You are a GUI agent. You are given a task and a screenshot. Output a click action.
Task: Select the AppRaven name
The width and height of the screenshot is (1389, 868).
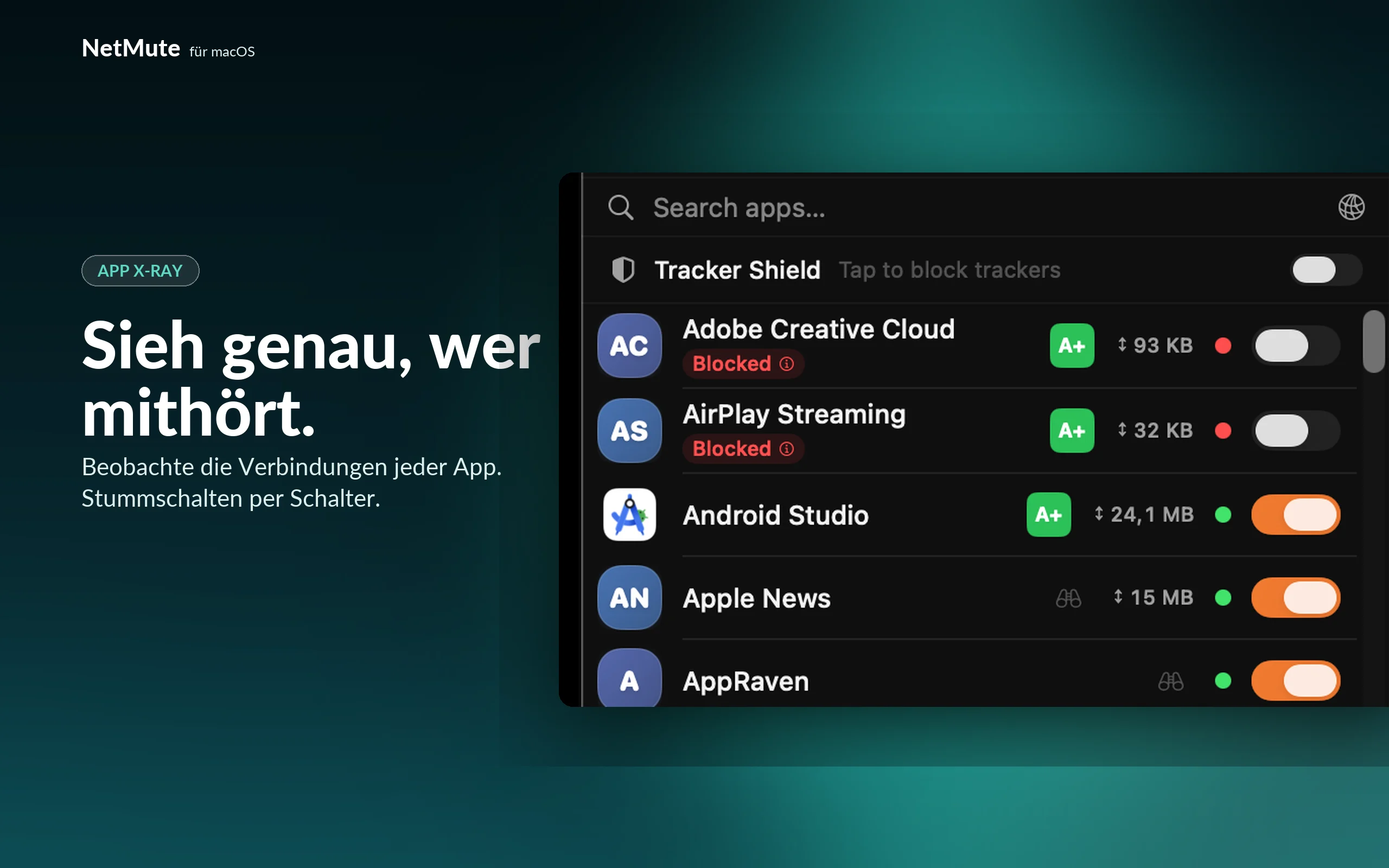[746, 682]
